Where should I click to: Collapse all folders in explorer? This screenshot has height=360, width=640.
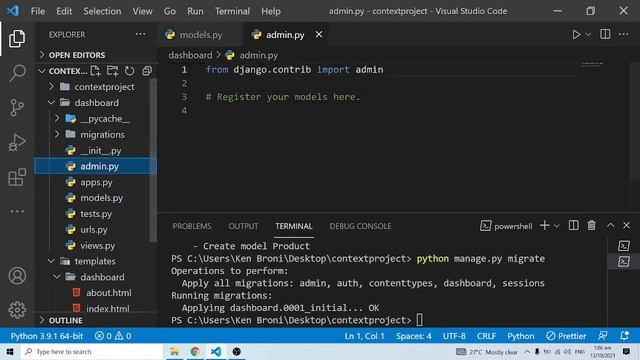[147, 71]
